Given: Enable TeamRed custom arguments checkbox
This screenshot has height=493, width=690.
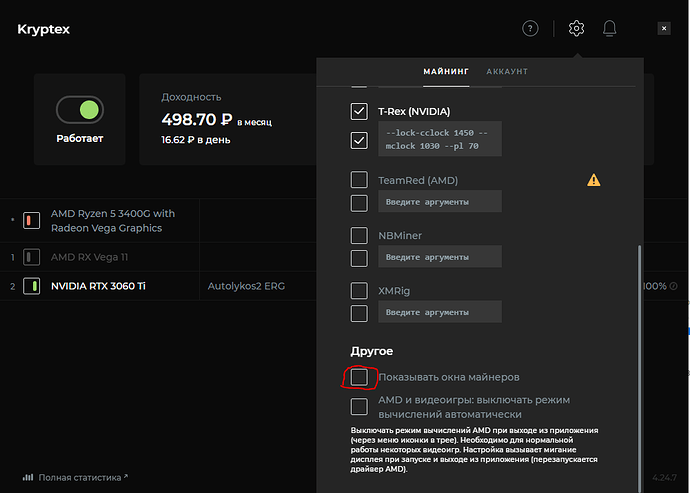Looking at the screenshot, I should [x=359, y=203].
